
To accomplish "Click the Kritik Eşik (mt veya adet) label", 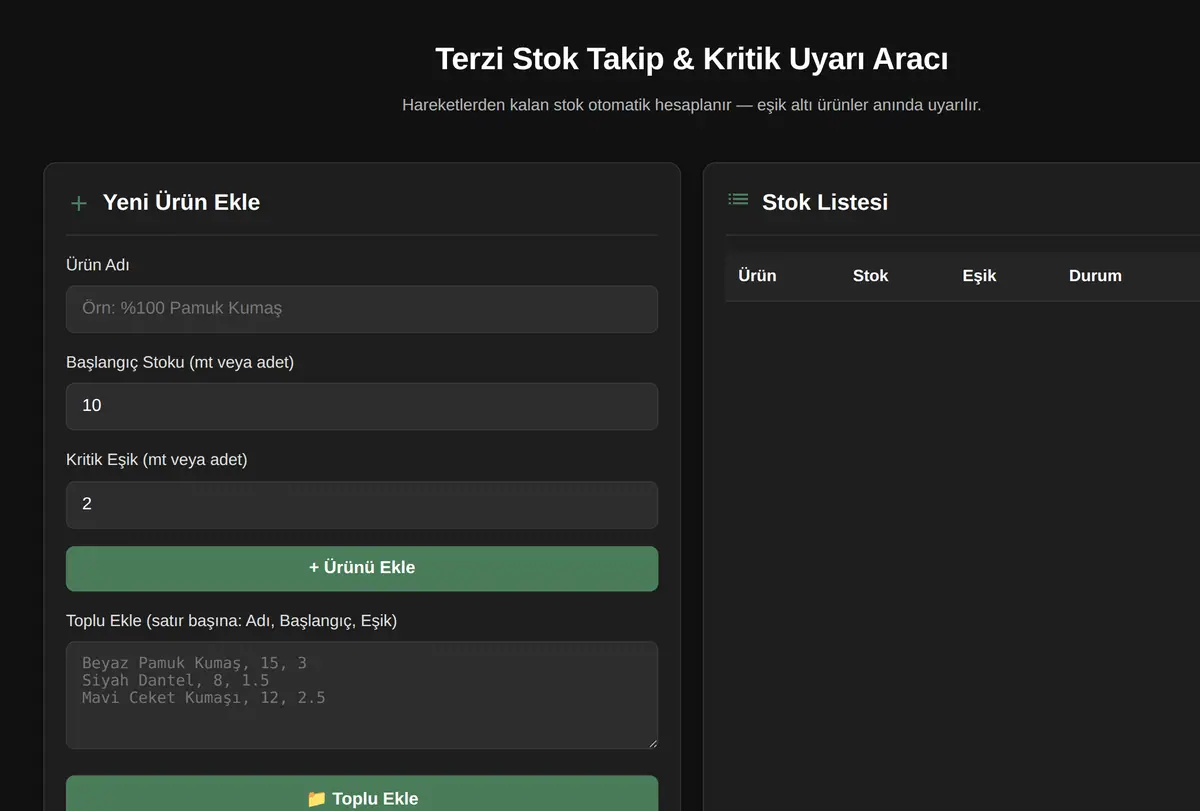I will coord(156,459).
